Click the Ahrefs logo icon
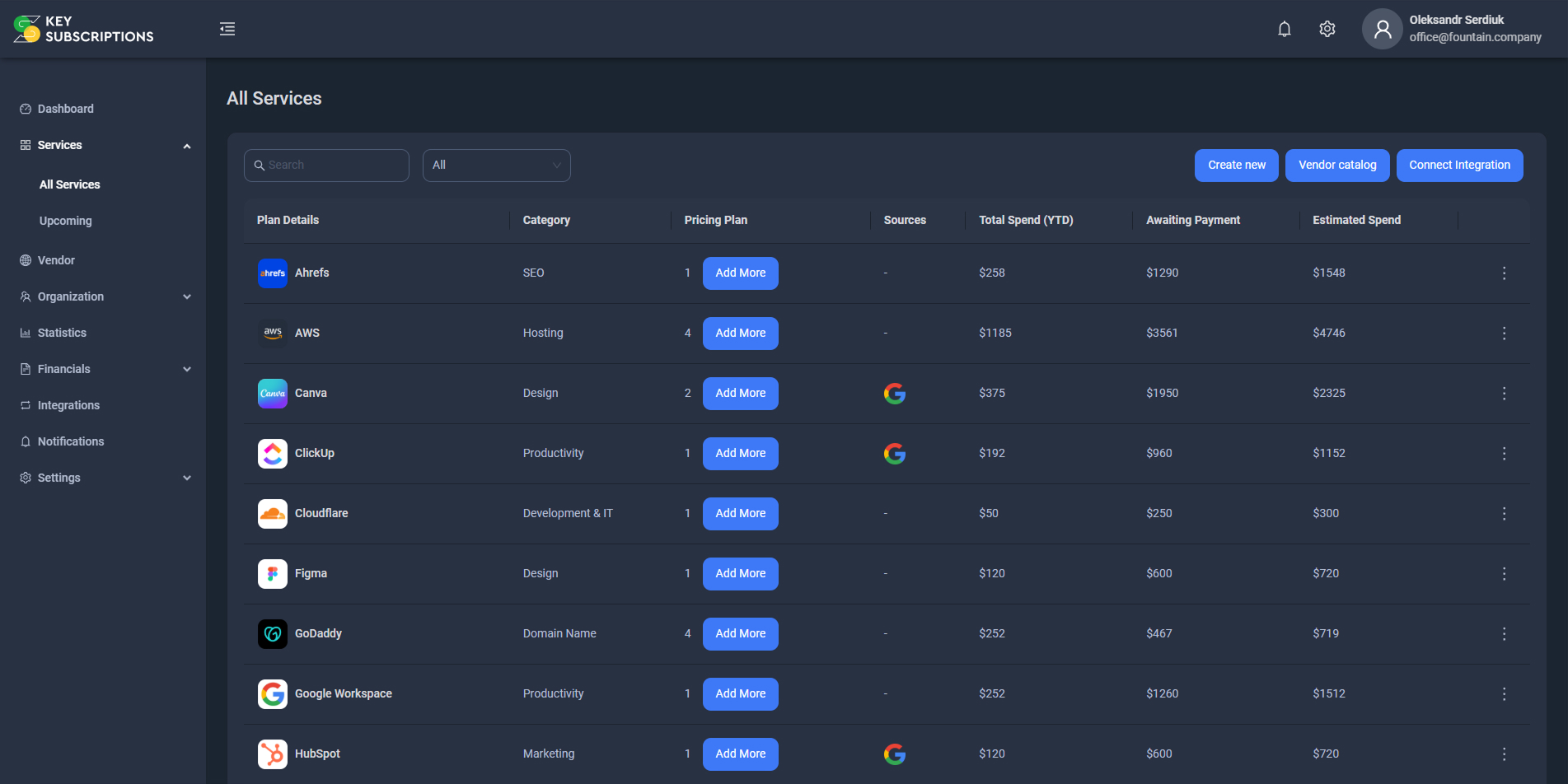 (x=273, y=273)
